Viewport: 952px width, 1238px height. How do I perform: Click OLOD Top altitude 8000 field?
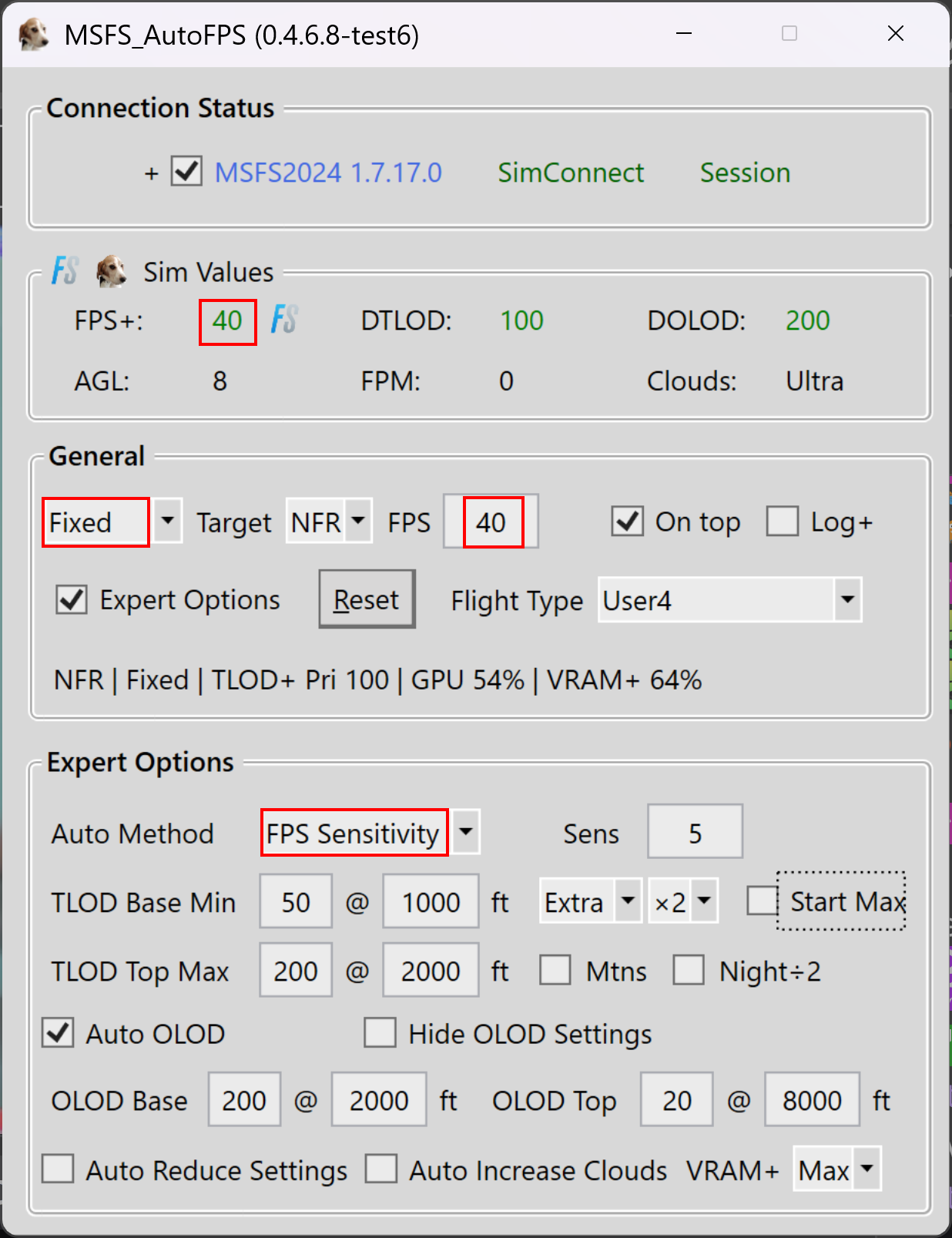pyautogui.click(x=812, y=1099)
